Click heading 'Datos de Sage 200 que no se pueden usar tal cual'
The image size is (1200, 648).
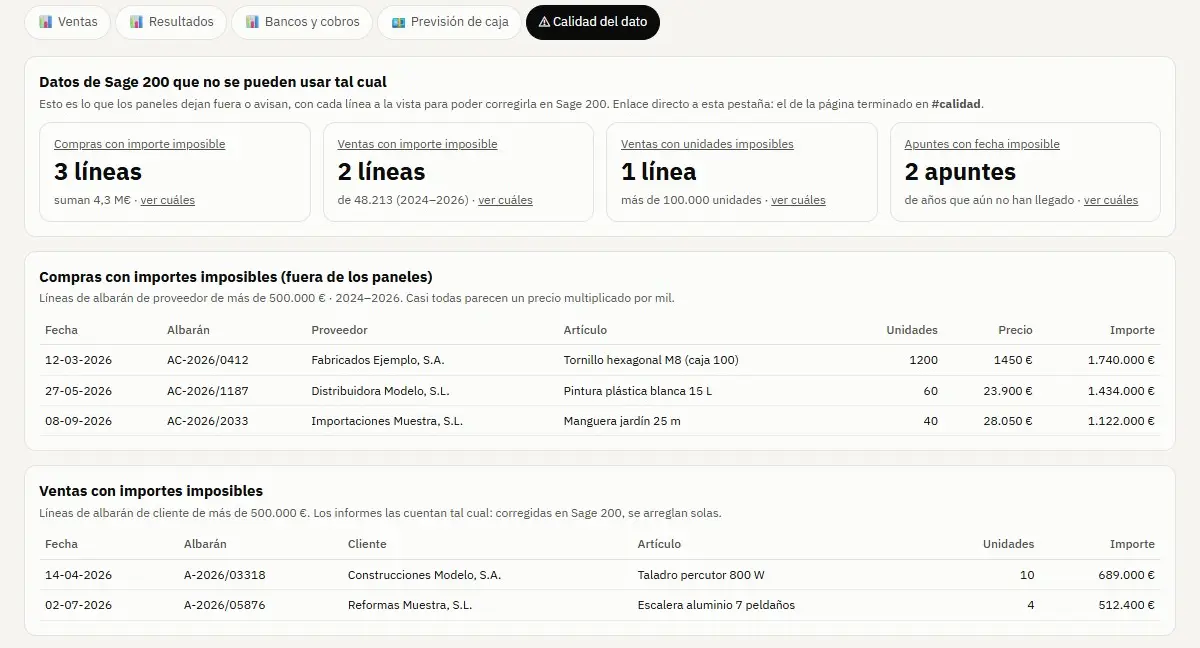tap(213, 82)
